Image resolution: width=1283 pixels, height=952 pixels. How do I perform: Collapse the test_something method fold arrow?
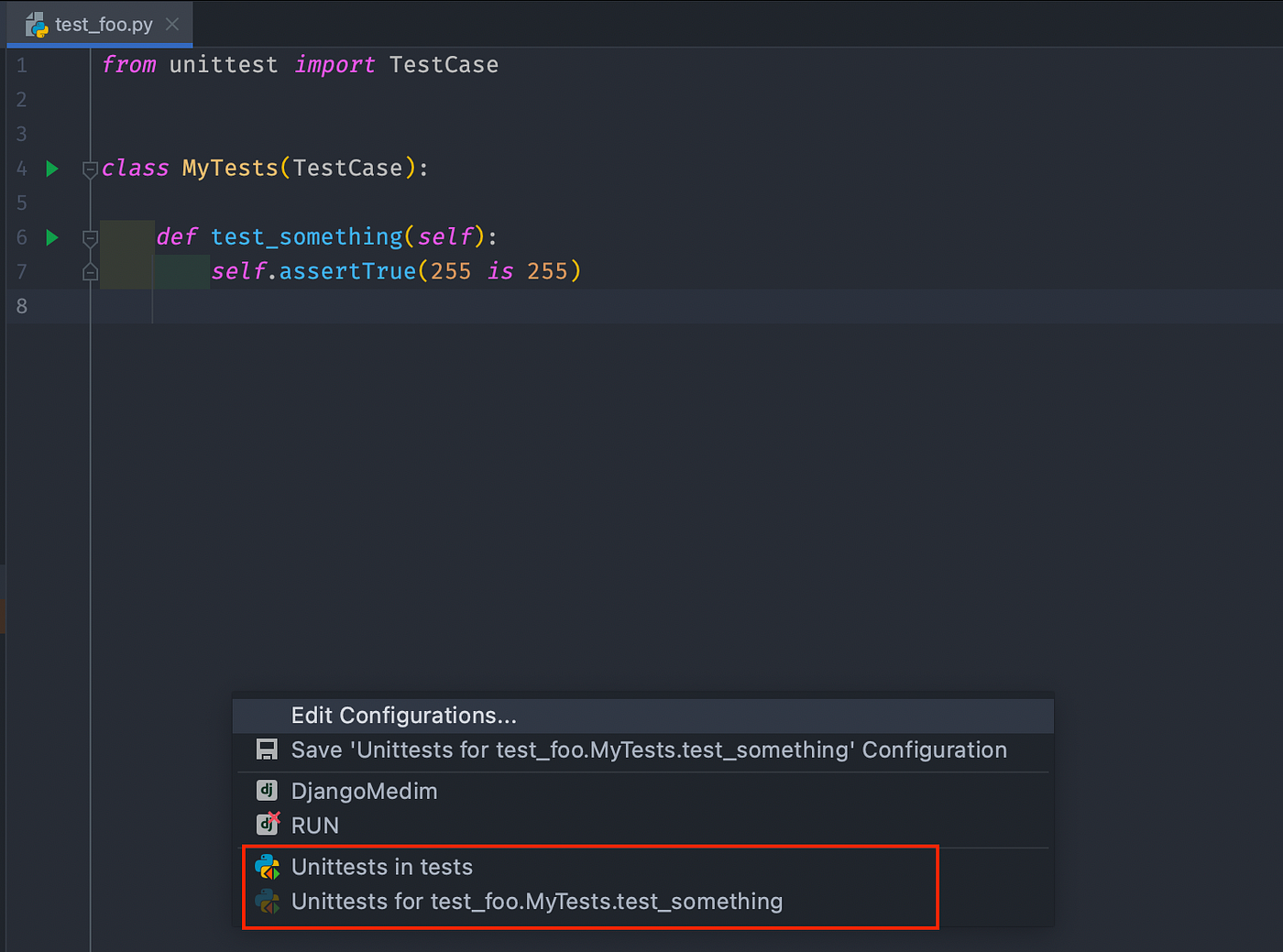[89, 236]
